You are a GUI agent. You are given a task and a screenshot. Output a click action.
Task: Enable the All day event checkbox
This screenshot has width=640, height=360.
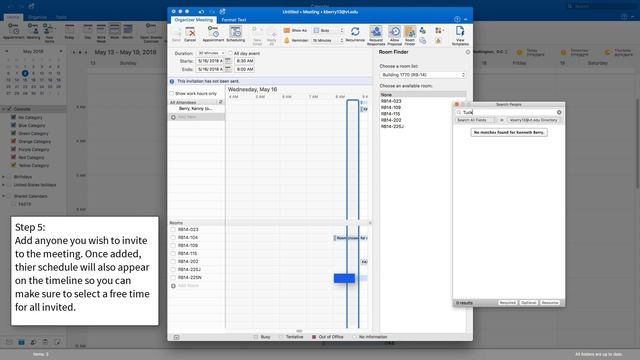231,53
